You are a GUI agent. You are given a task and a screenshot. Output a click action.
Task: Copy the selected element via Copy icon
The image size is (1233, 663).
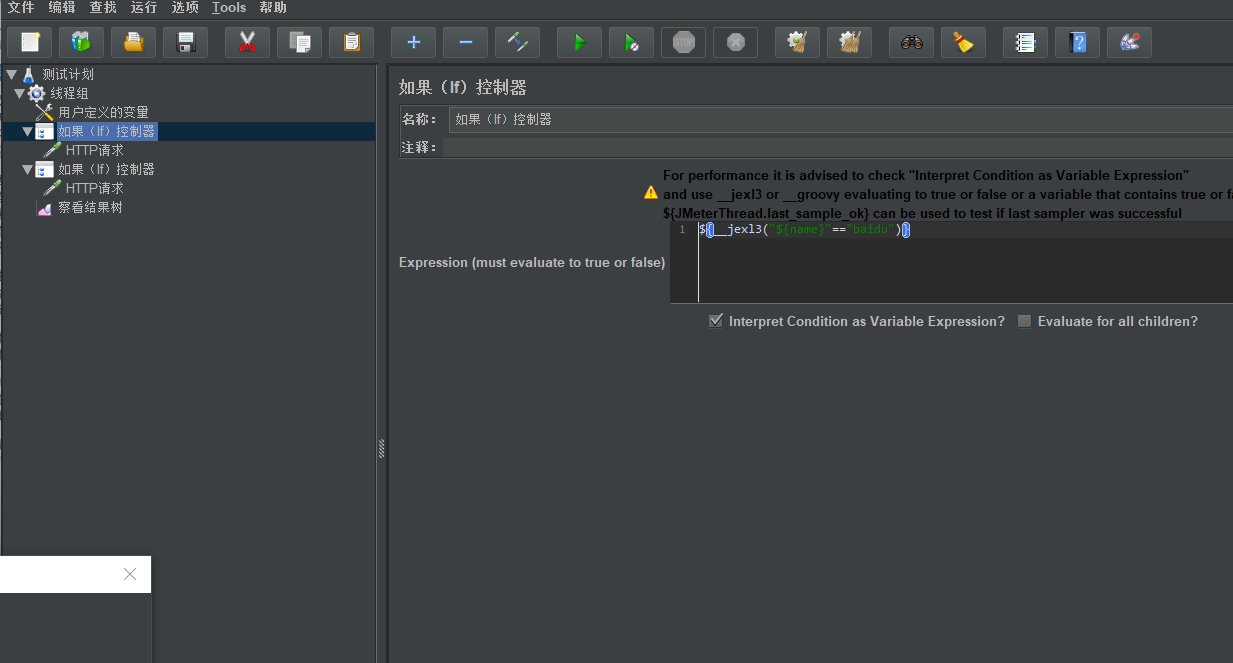point(300,42)
